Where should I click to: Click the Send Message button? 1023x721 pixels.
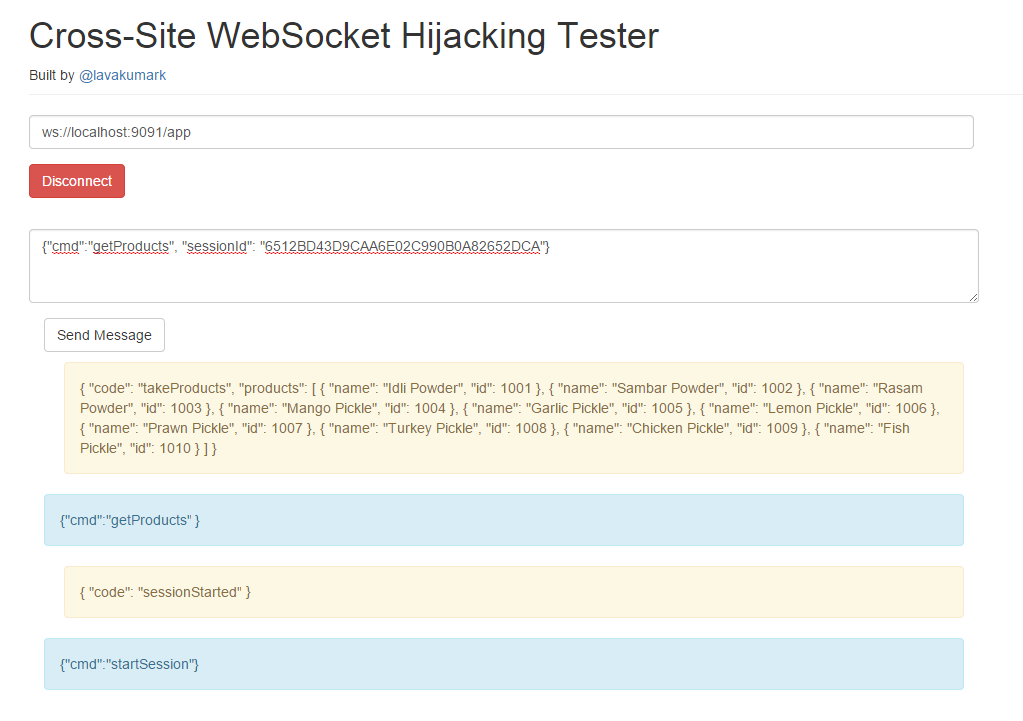pos(104,335)
